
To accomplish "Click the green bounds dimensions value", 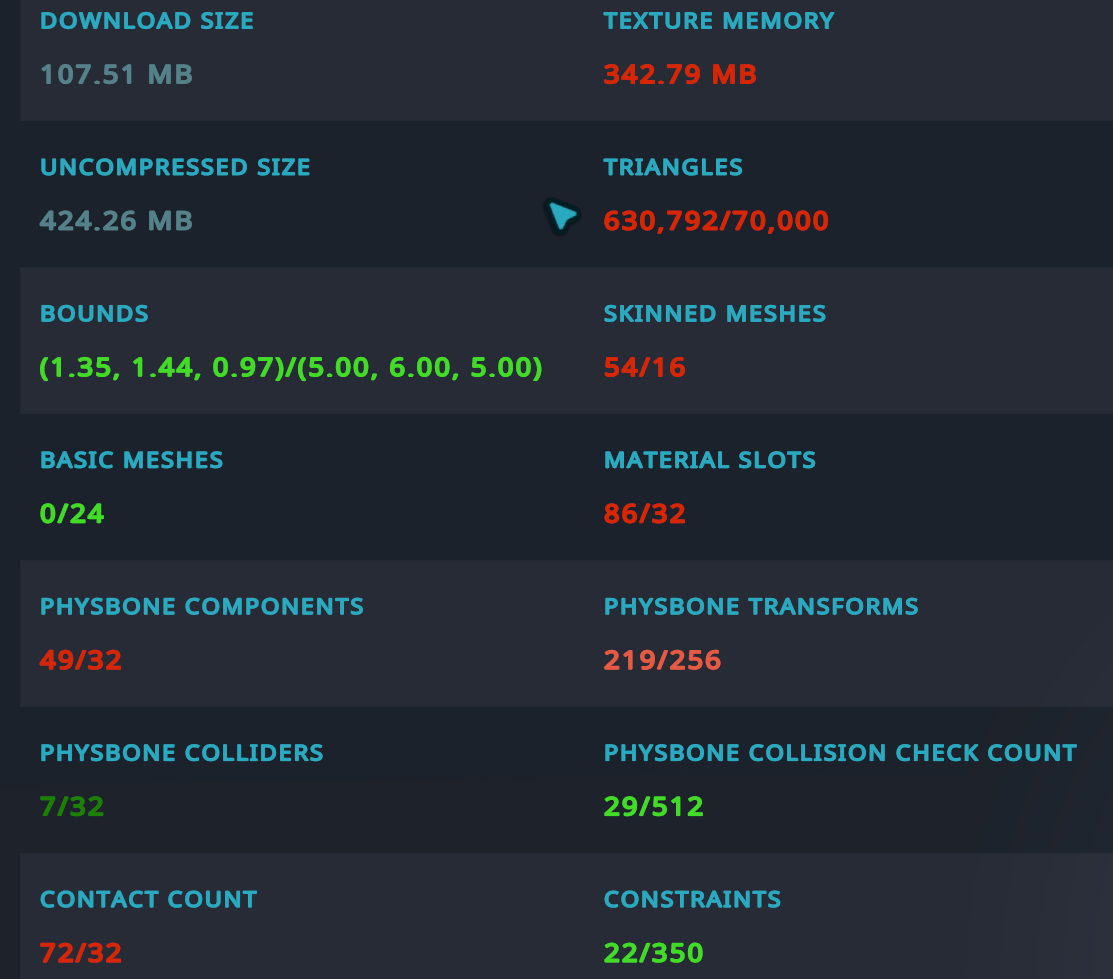I will pos(291,367).
